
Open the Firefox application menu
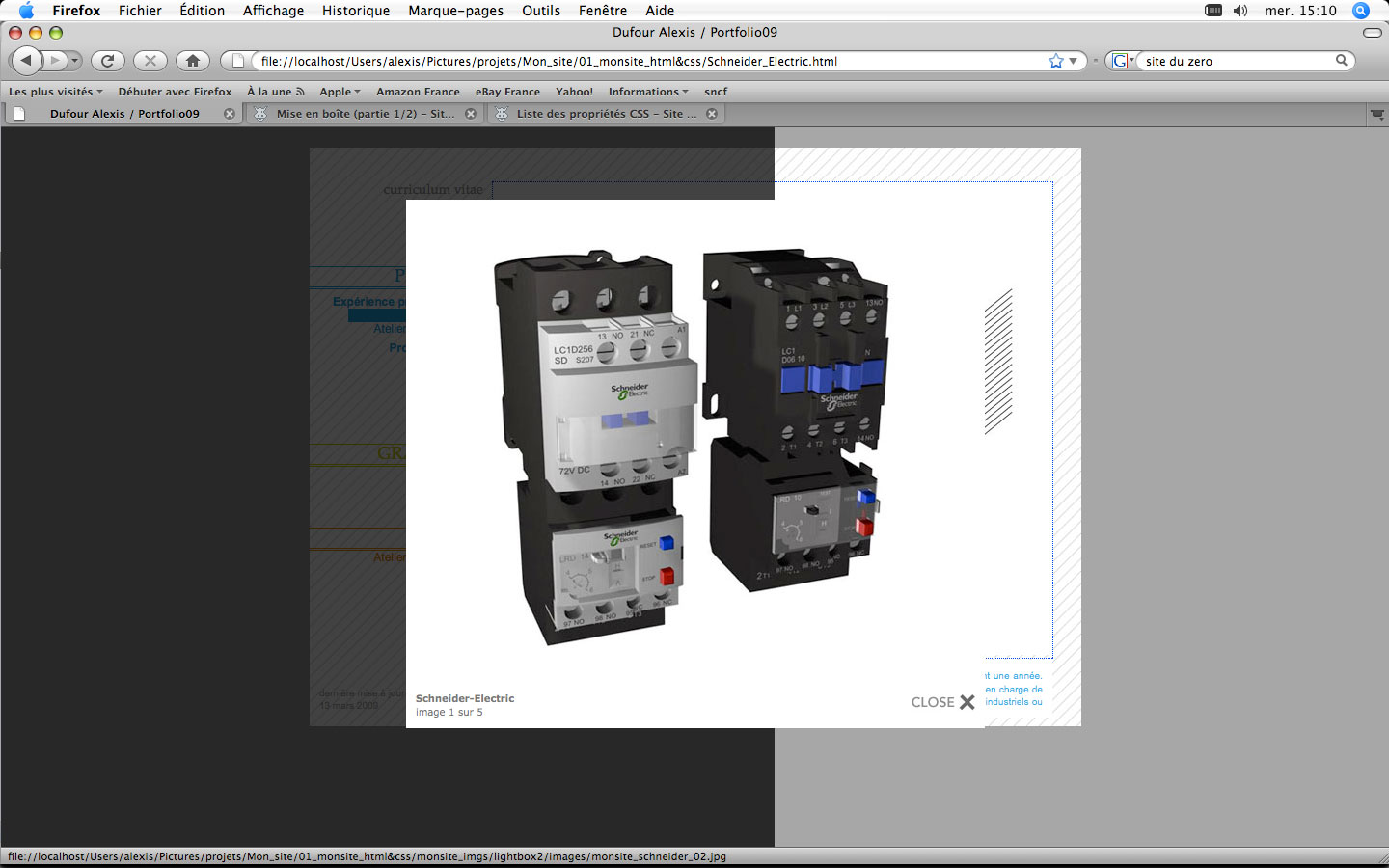tap(76, 11)
